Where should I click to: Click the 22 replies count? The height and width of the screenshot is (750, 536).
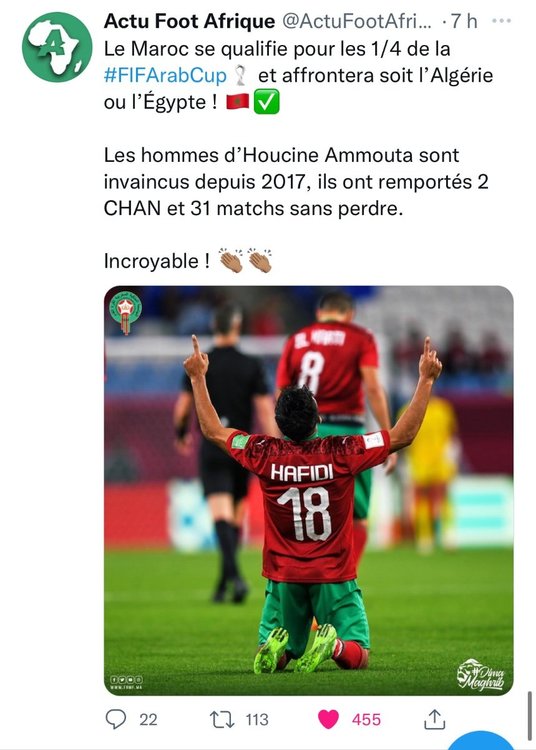coord(148,719)
